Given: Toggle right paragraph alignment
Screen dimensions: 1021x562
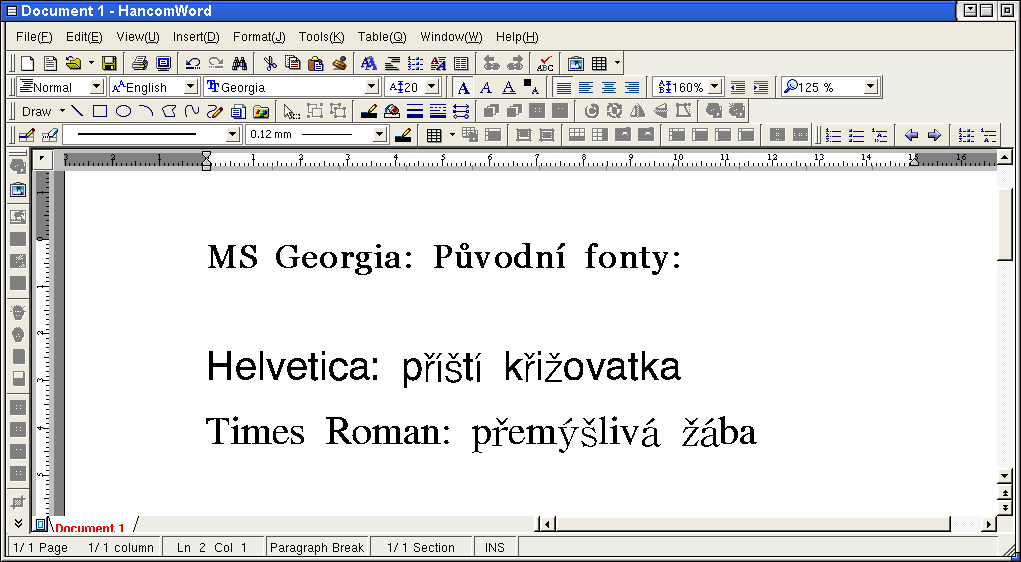Looking at the screenshot, I should click(x=632, y=87).
